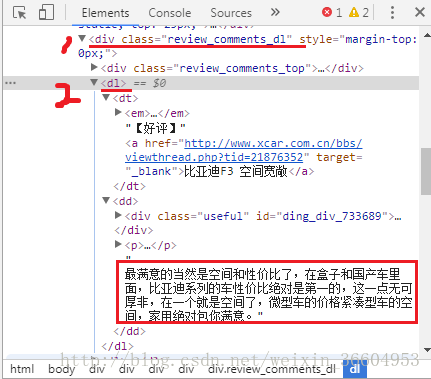Viewport: 431px width, 379px height.
Task: Select the review_comments_top div line
Action: click(x=232, y=68)
